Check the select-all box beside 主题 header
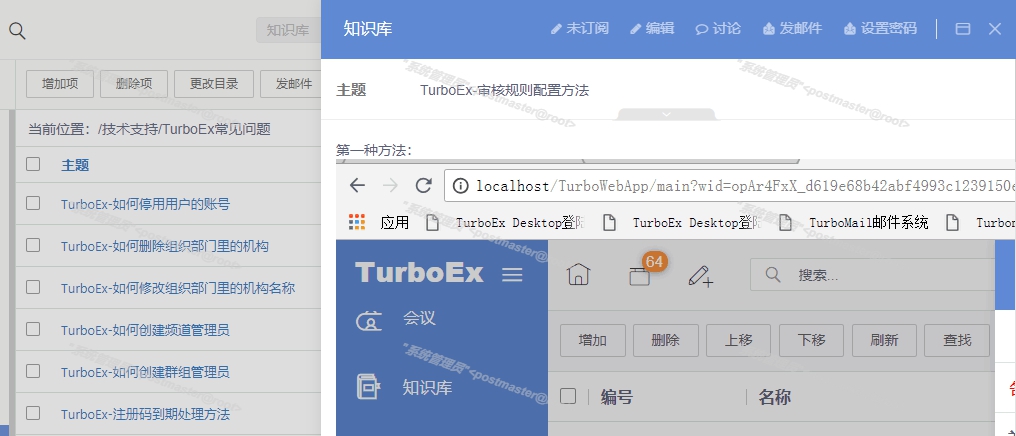Viewport: 1016px width, 436px height. [x=33, y=164]
